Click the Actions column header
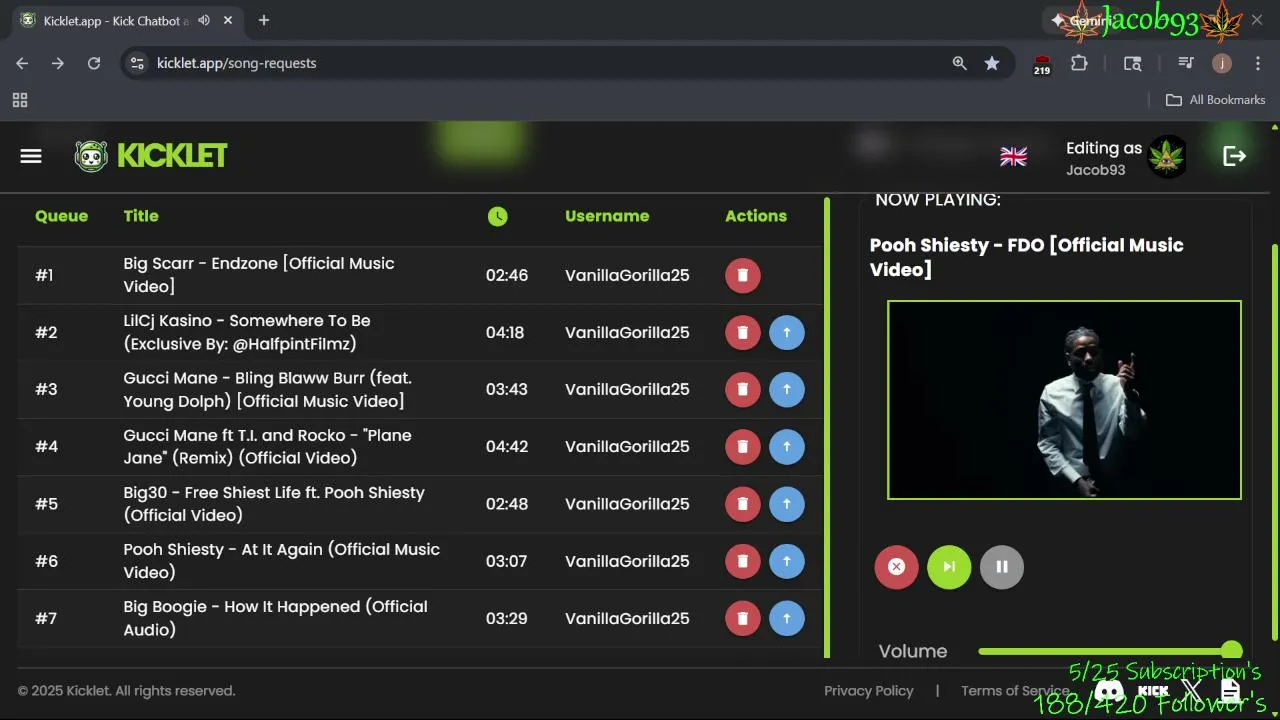1280x720 pixels. pyautogui.click(x=756, y=216)
